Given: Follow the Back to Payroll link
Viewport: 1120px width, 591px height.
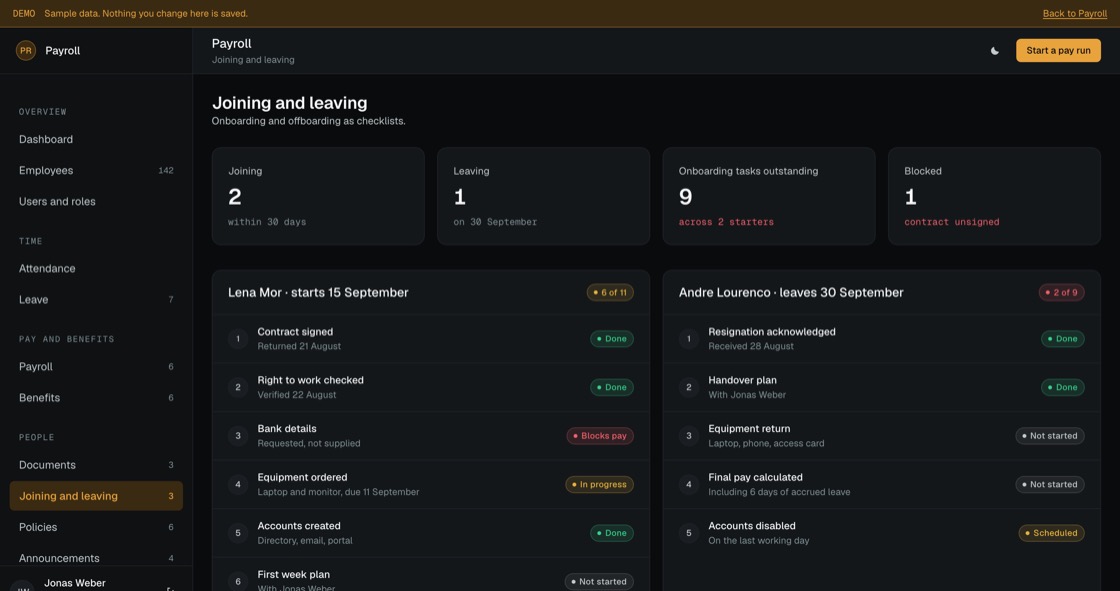Looking at the screenshot, I should pos(1074,14).
